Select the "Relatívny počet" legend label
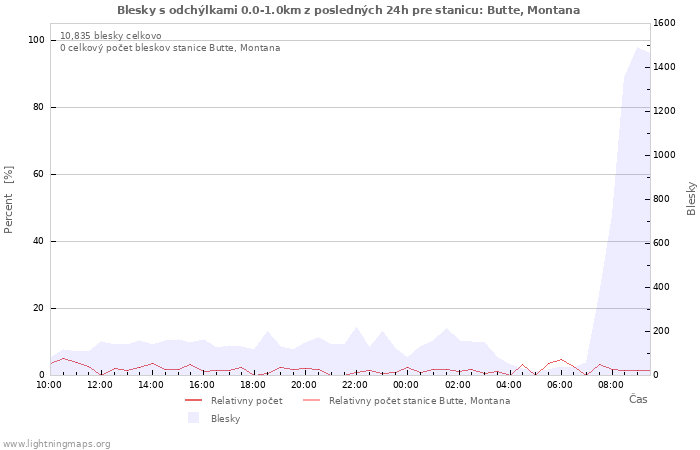 pyautogui.click(x=246, y=401)
